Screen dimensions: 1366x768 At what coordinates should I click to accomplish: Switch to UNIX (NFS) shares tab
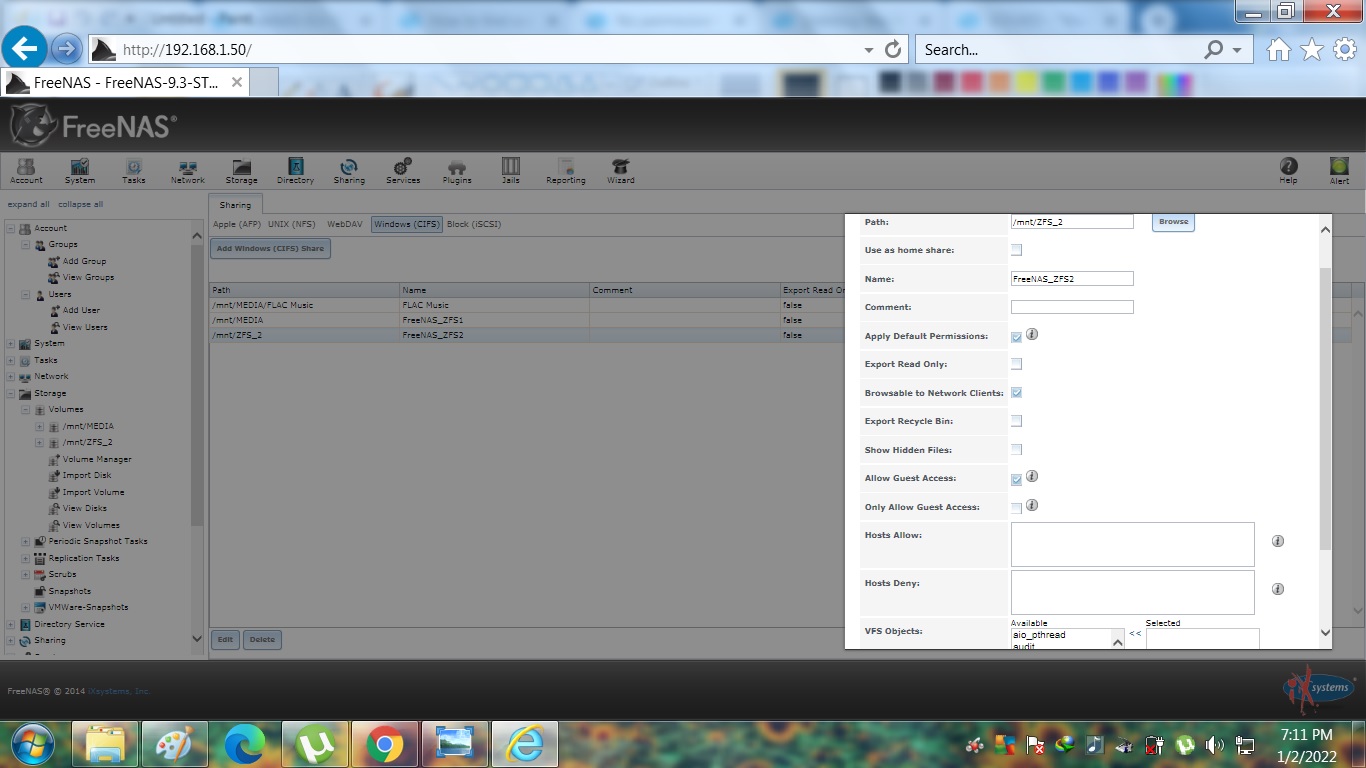pyautogui.click(x=292, y=224)
